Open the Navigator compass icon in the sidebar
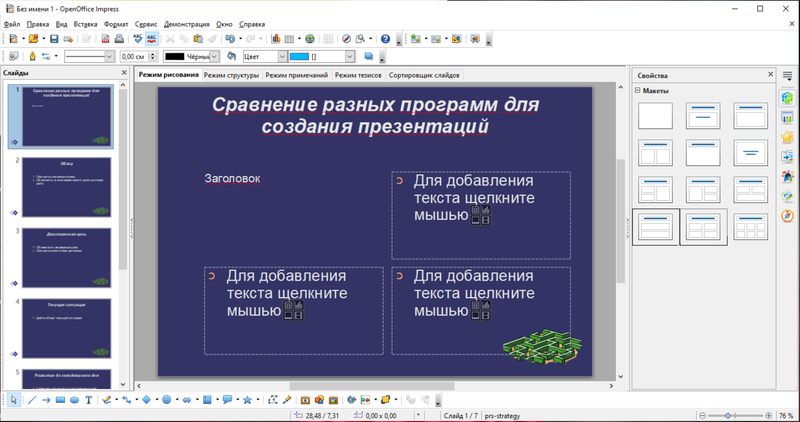Screen dimensions: 800x422 (787, 216)
